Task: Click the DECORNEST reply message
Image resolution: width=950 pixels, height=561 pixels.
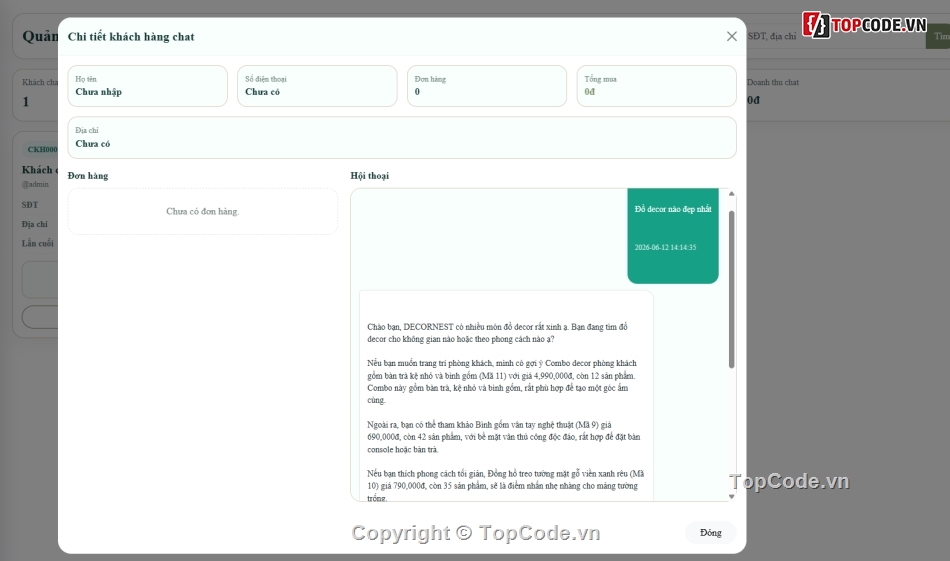Action: [x=506, y=396]
